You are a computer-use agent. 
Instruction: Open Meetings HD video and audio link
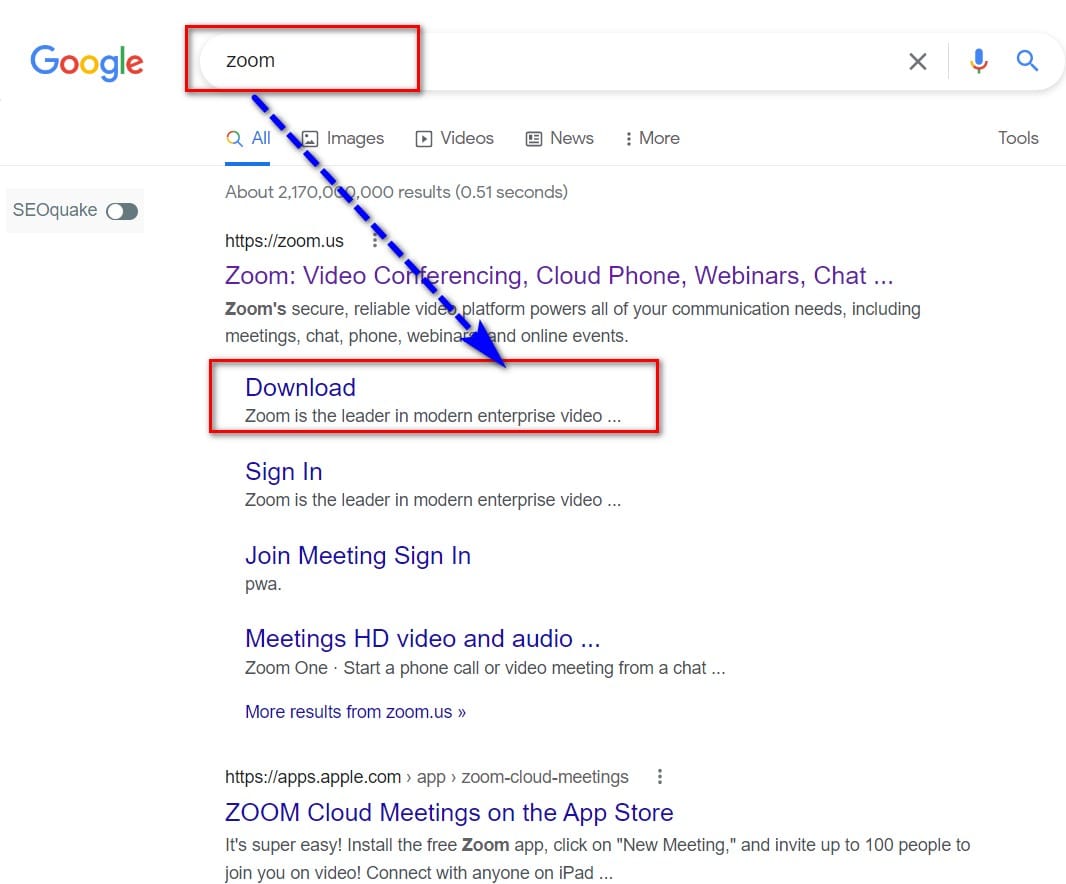coord(422,639)
